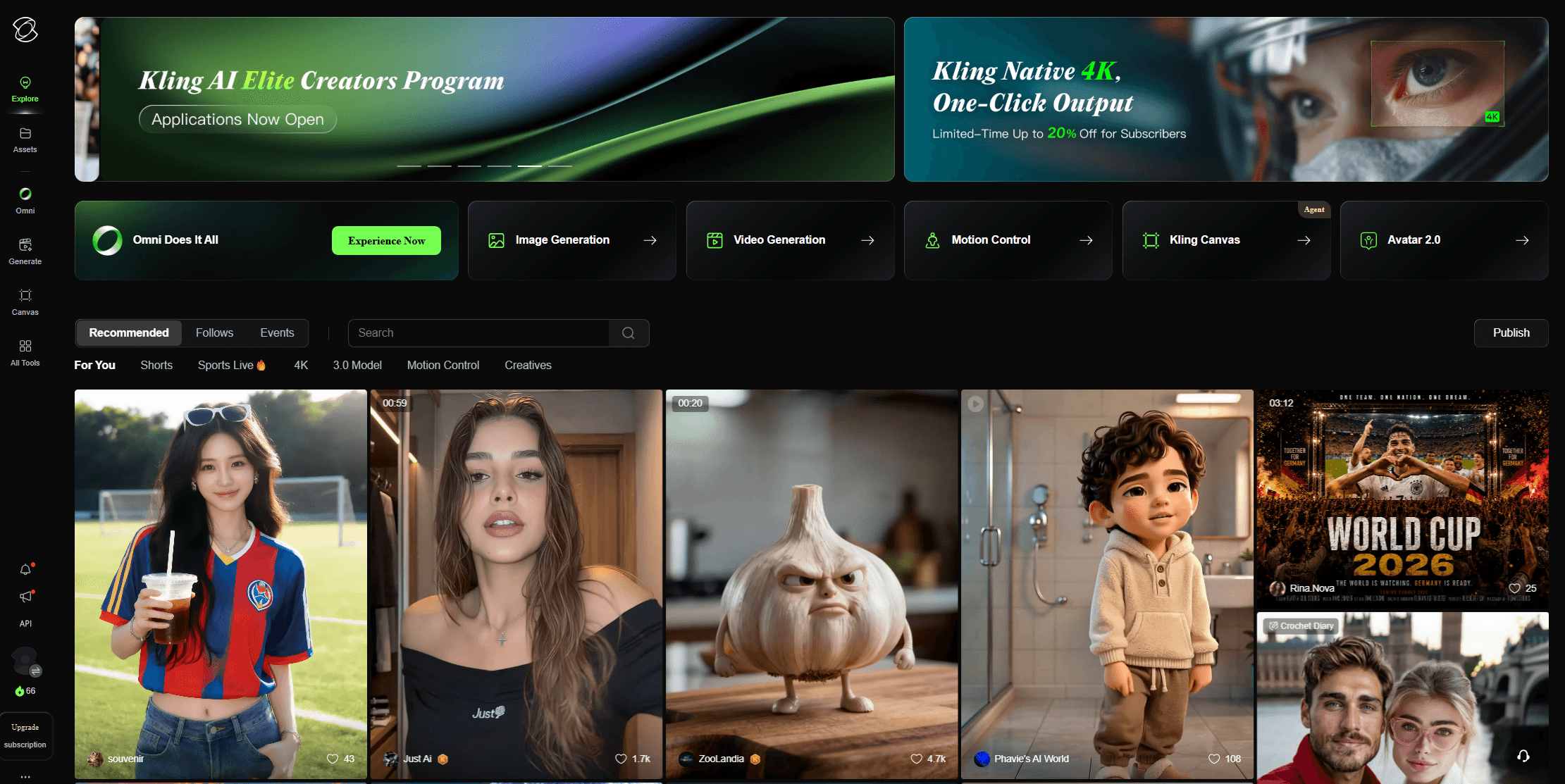Open the Avatar 2.0 card
This screenshot has width=1565, height=784.
click(1444, 240)
